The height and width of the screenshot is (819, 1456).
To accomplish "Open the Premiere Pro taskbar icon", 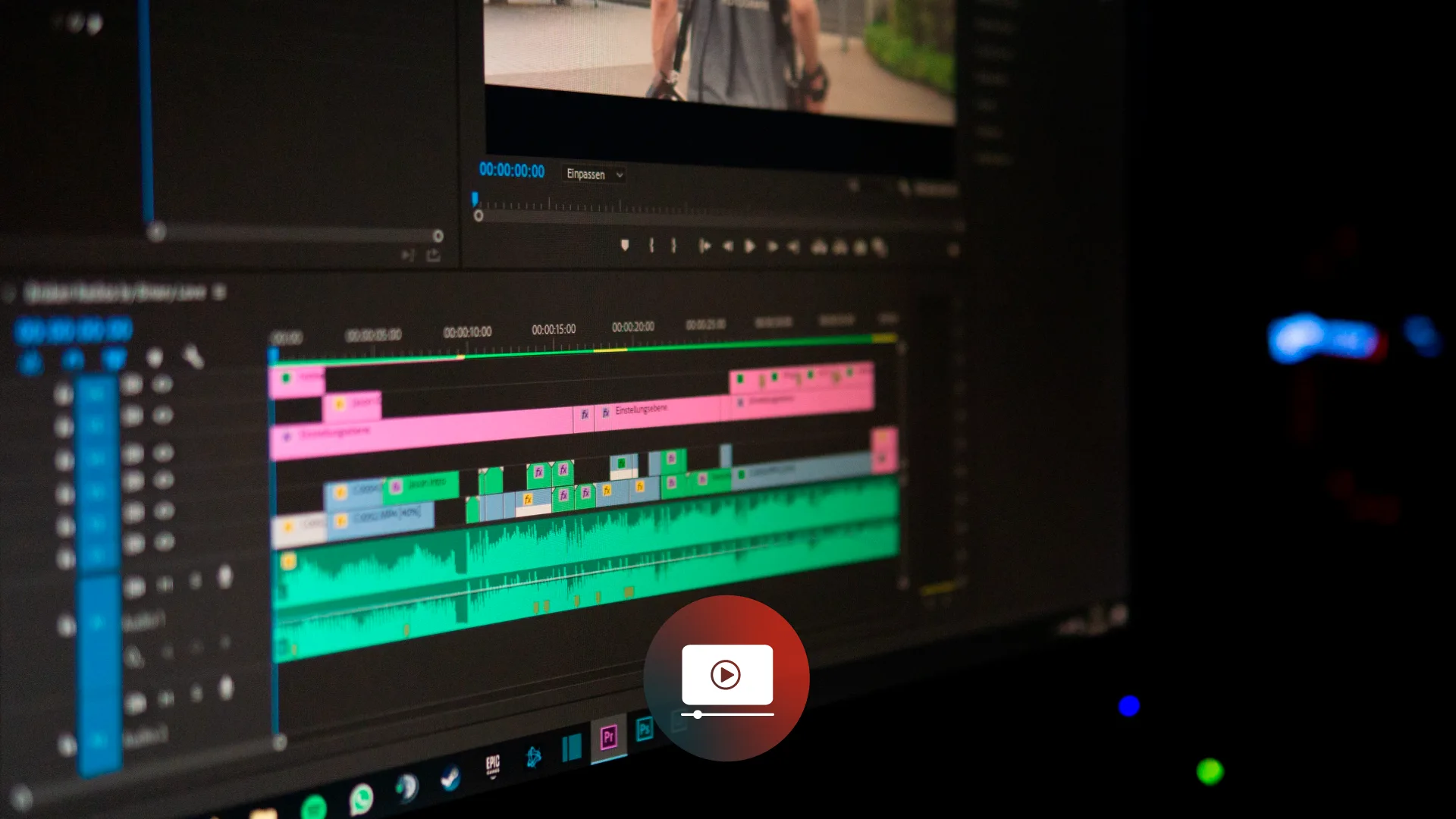I will click(608, 737).
